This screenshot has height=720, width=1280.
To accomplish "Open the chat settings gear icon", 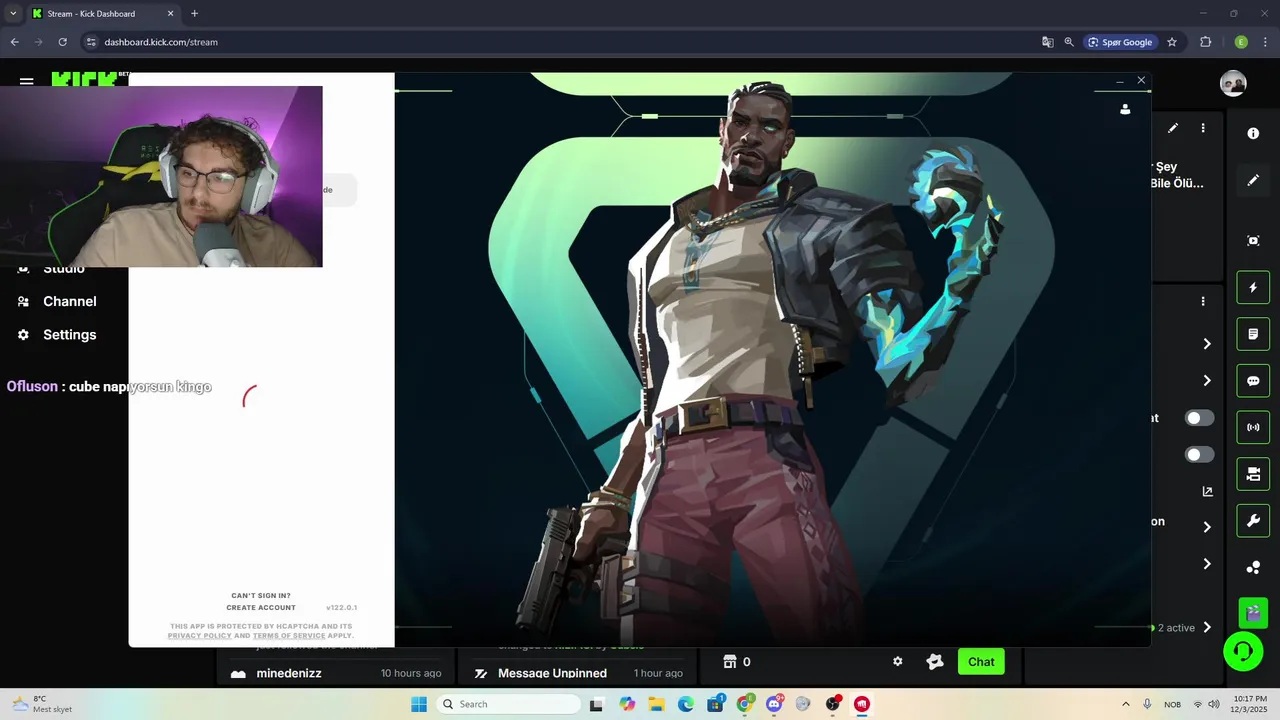I will click(x=898, y=662).
